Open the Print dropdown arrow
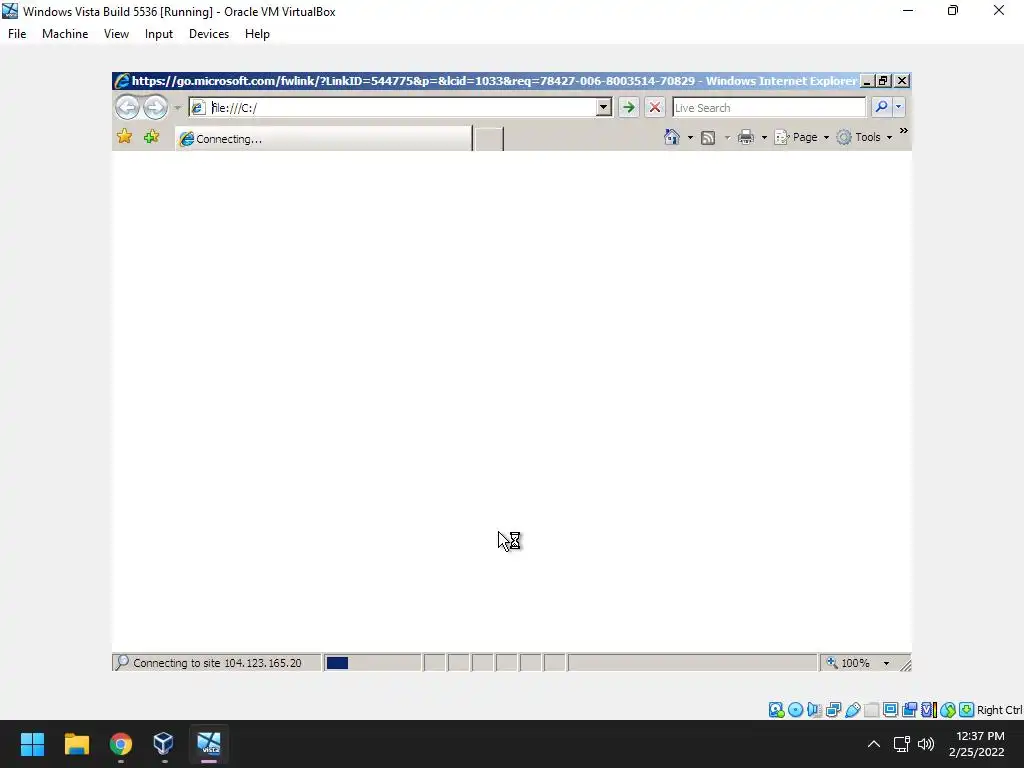This screenshot has width=1024, height=768. 764,138
